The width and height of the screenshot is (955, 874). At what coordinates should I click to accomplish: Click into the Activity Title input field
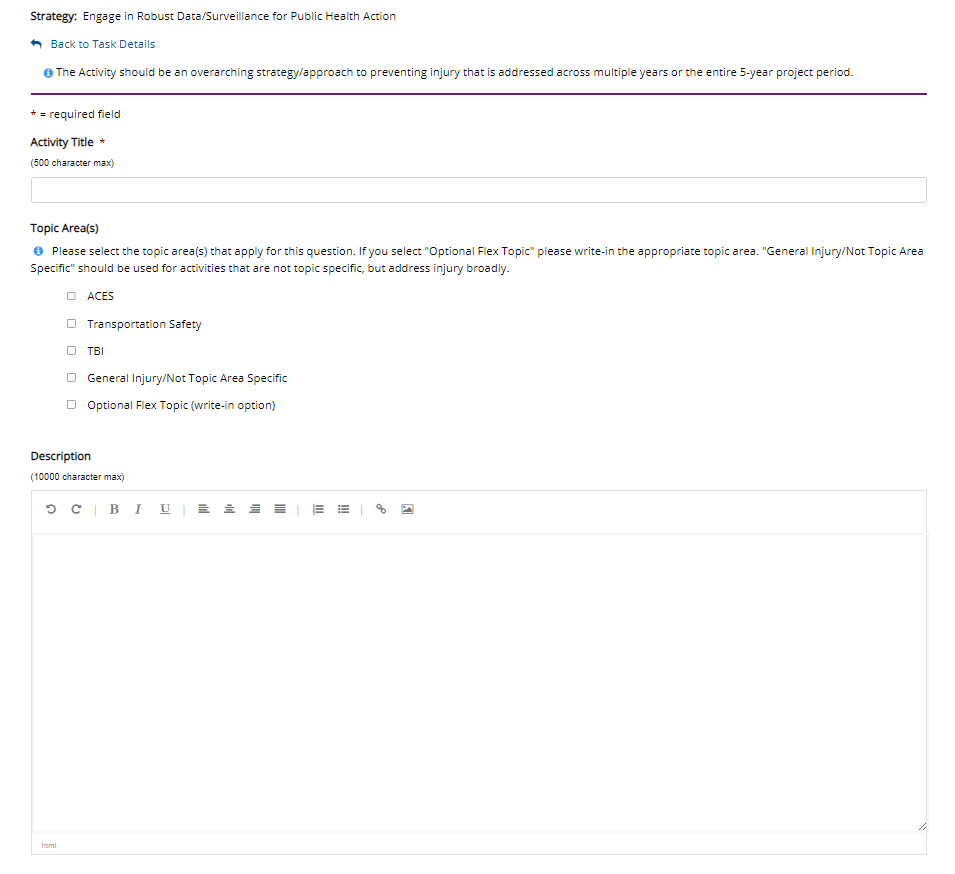point(478,190)
